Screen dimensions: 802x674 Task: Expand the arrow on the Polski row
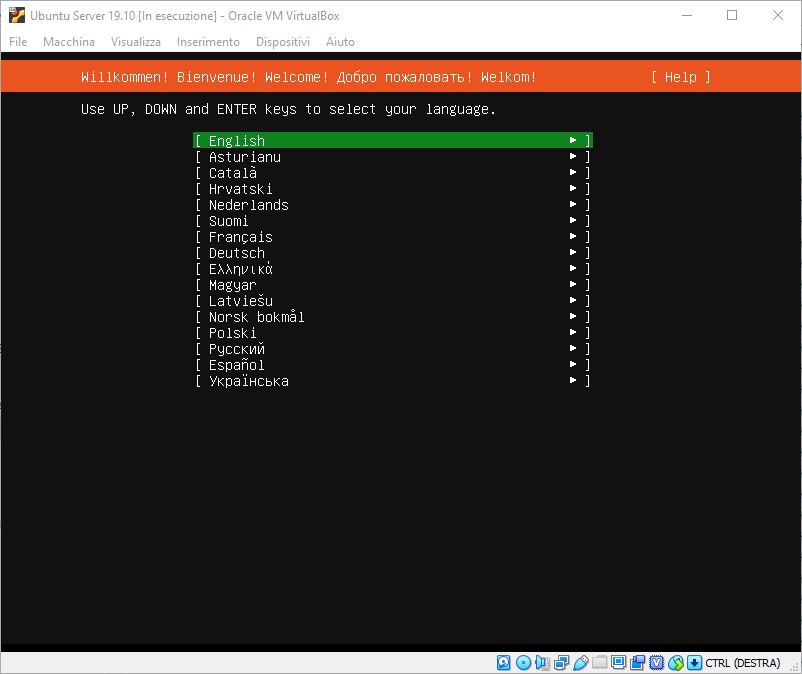[573, 332]
